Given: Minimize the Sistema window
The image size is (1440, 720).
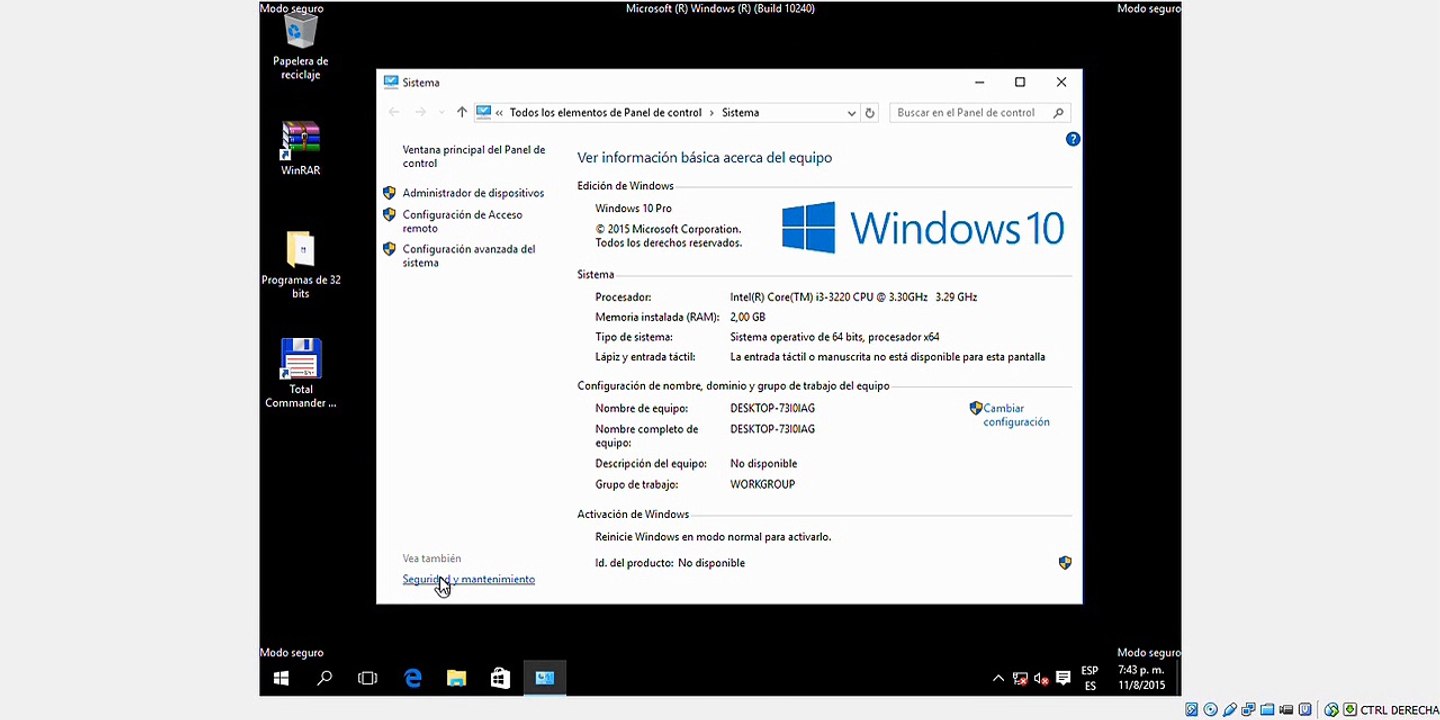Looking at the screenshot, I should coord(978,82).
